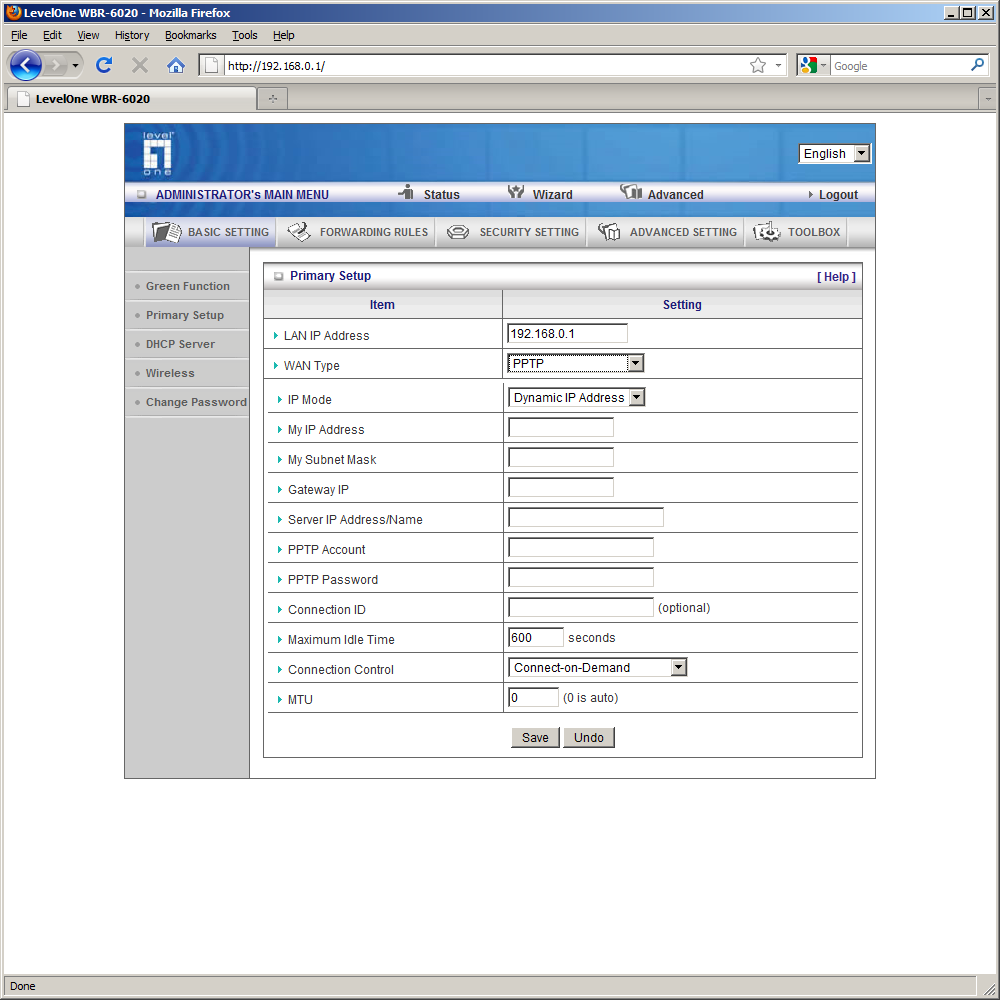1000x1000 pixels.
Task: Click the My IP Address field
Action: click(561, 427)
